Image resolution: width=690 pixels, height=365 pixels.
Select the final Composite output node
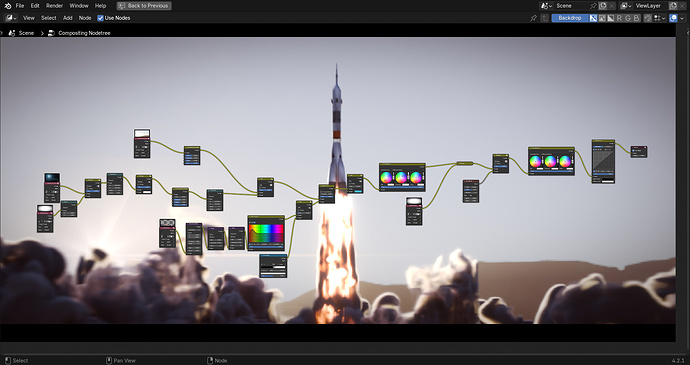[x=639, y=152]
